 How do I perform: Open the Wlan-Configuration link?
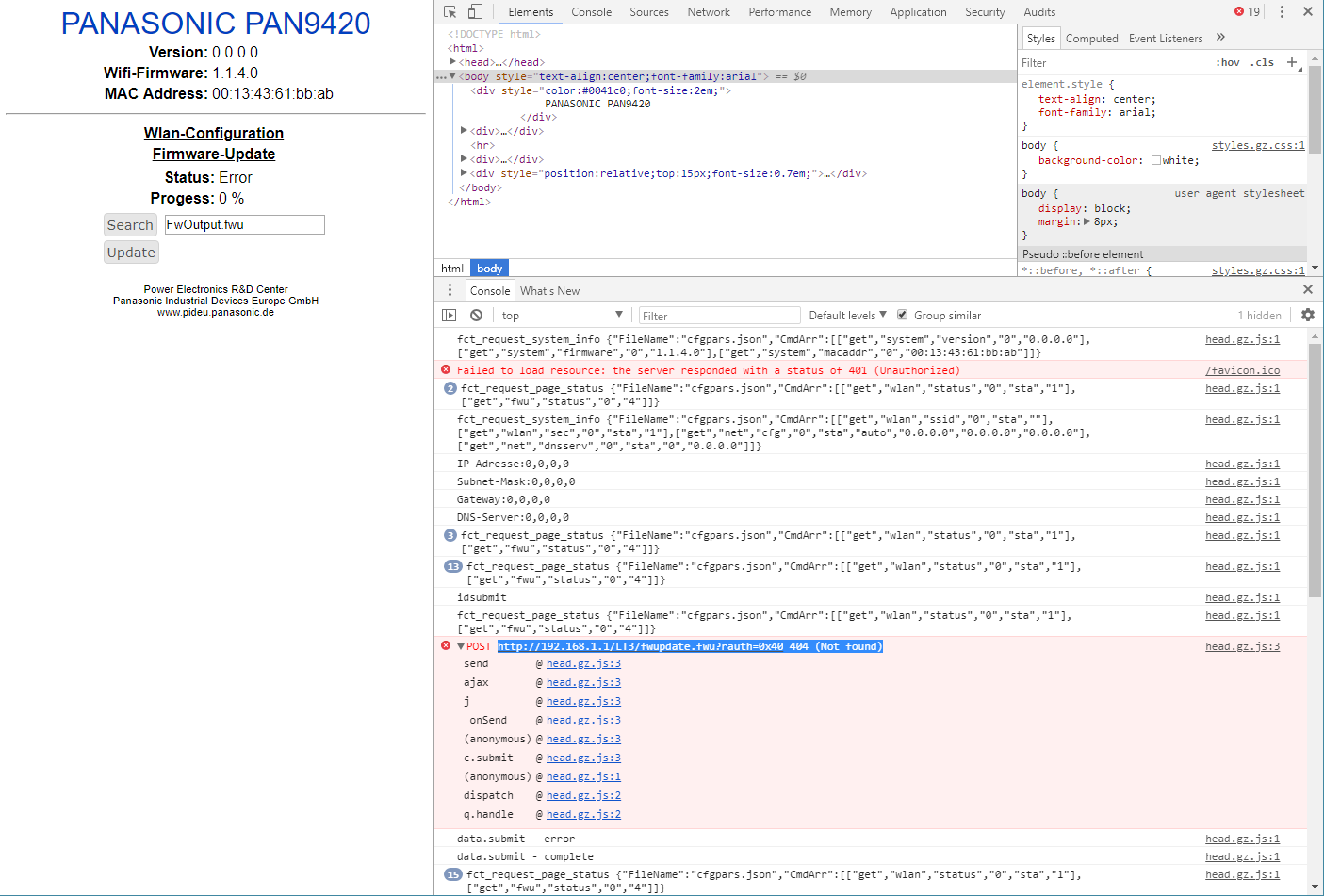(x=214, y=133)
